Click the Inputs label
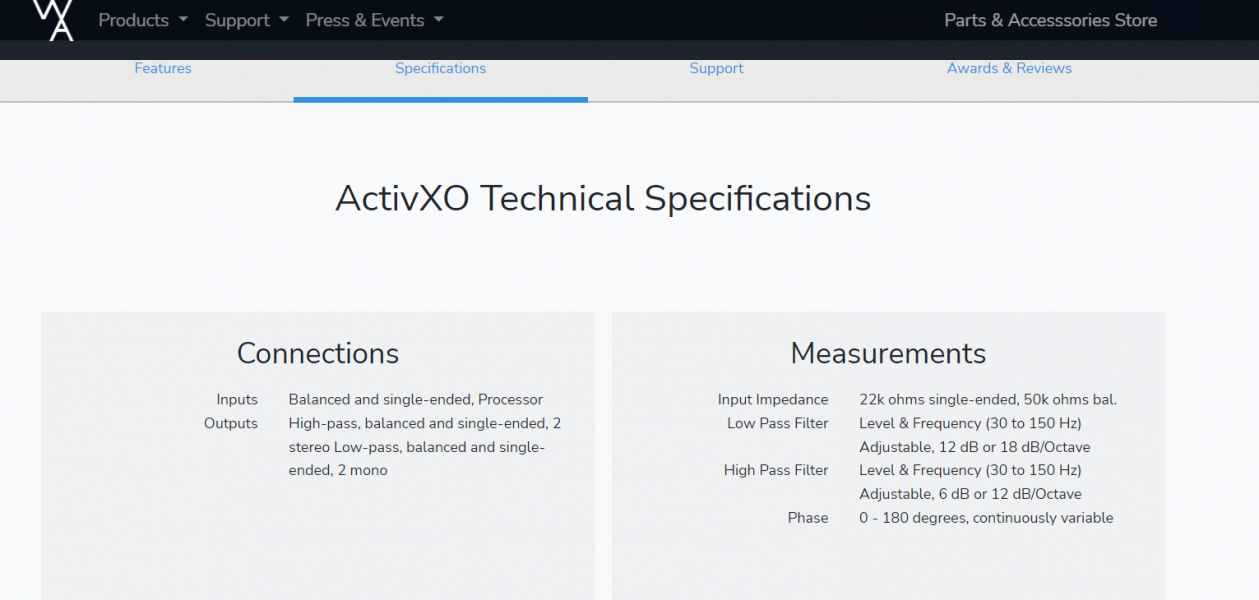This screenshot has height=600, width=1259. 237,399
